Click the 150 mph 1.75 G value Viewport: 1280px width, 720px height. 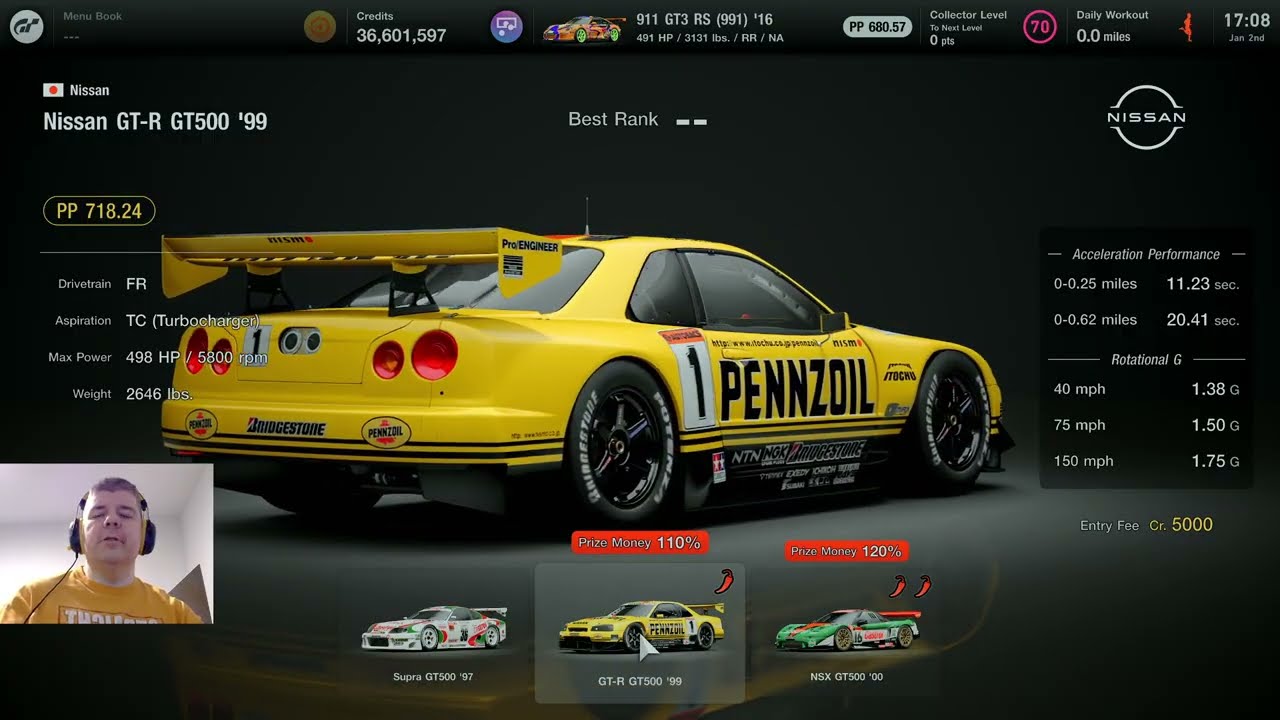[x=1215, y=461]
